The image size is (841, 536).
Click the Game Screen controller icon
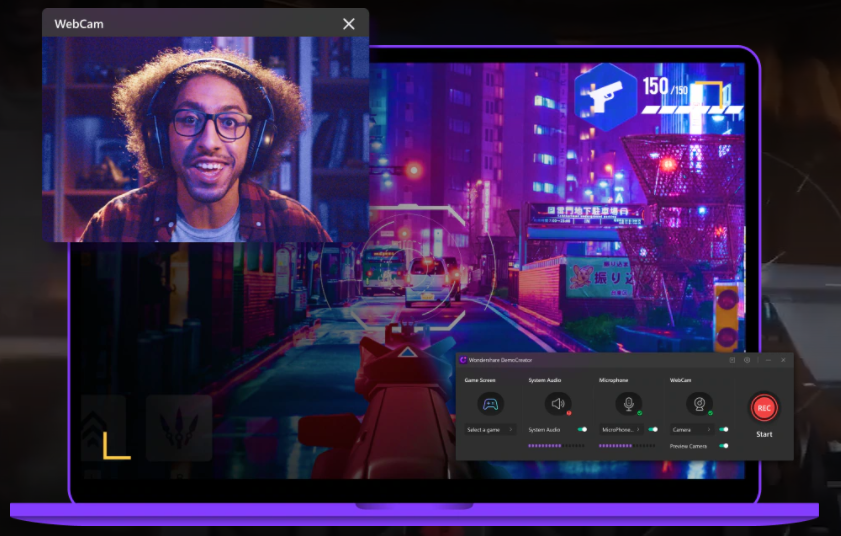pos(490,404)
